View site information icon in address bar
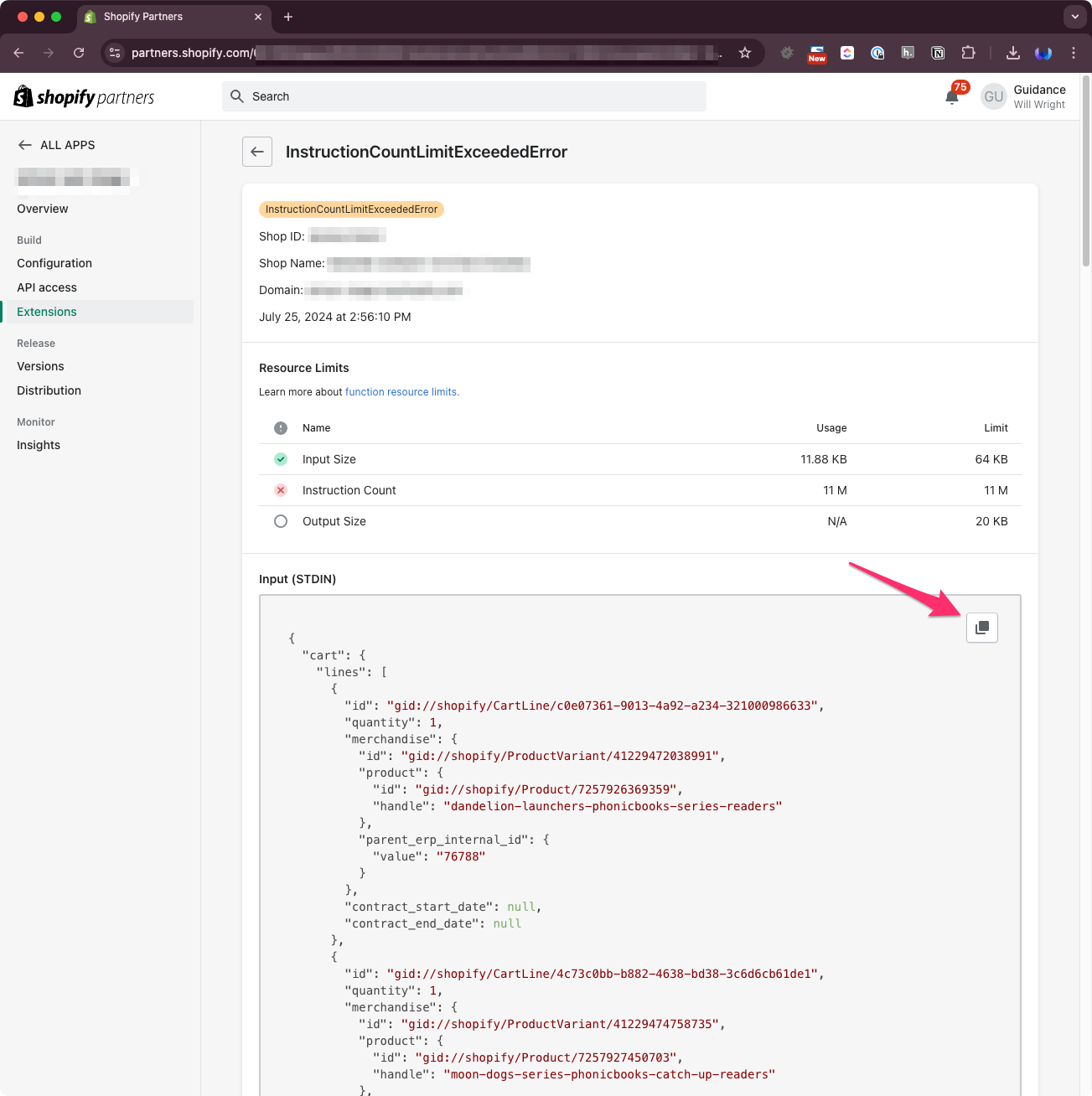The width and height of the screenshot is (1092, 1096). tap(116, 53)
